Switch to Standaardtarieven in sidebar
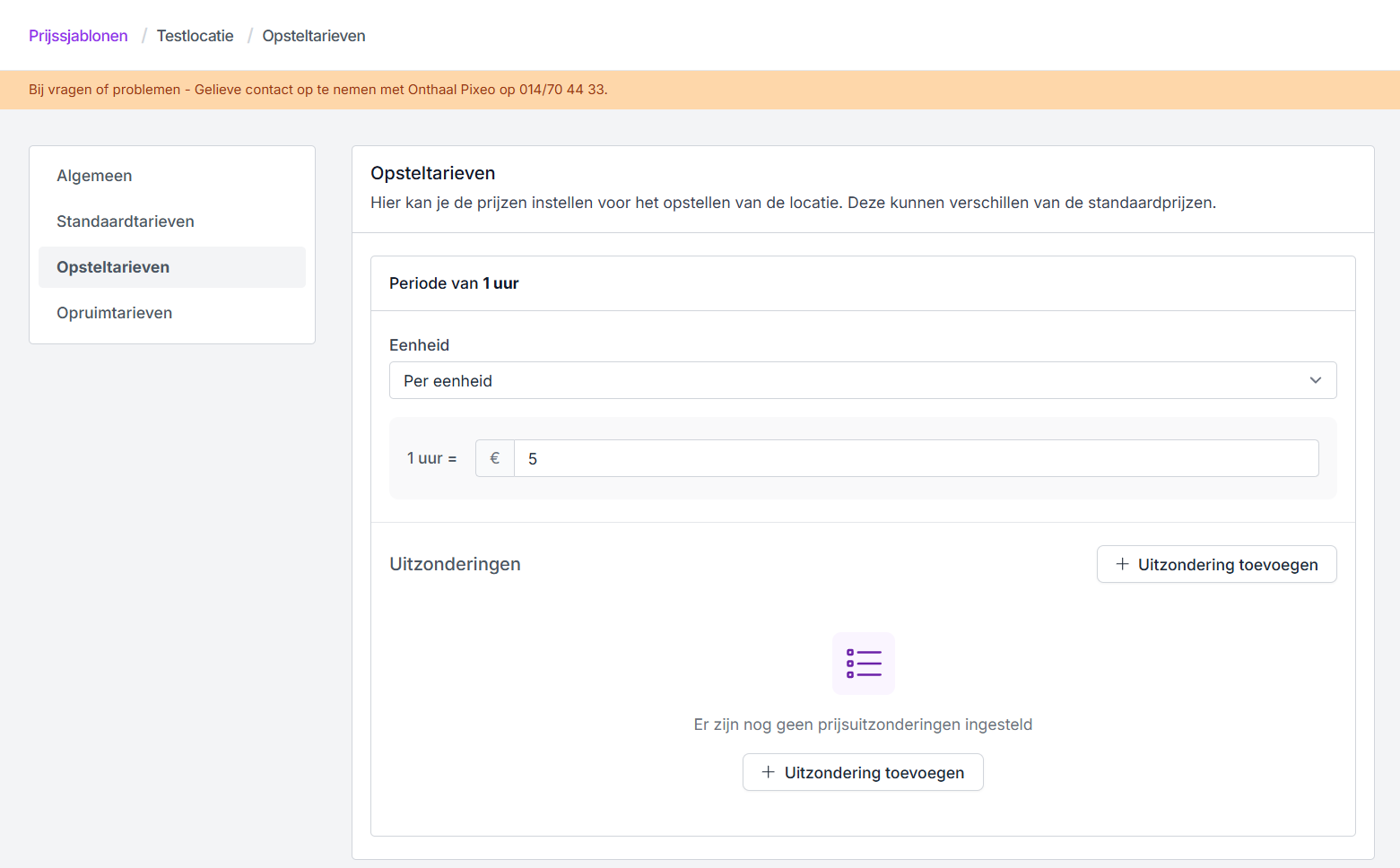 (x=126, y=221)
